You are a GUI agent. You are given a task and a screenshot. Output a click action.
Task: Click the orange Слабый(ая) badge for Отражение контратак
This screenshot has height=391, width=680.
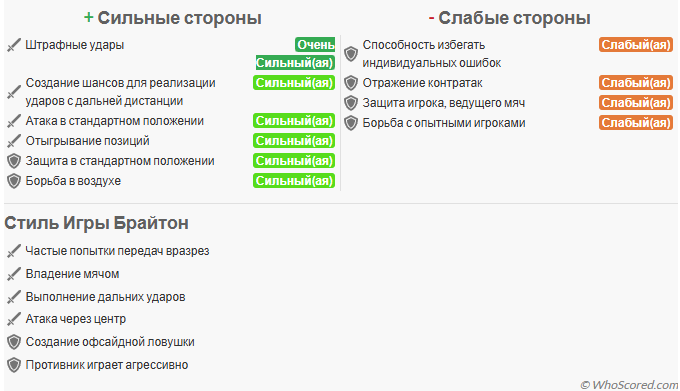tap(636, 83)
